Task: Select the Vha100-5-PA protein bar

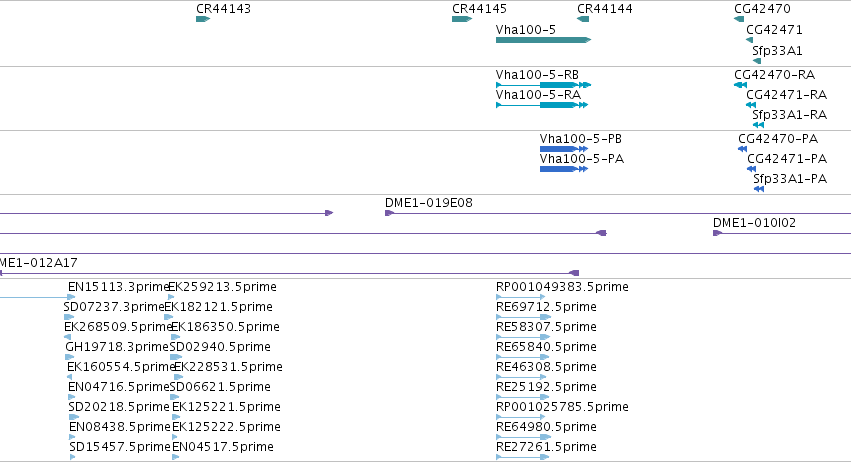Action: [x=564, y=169]
